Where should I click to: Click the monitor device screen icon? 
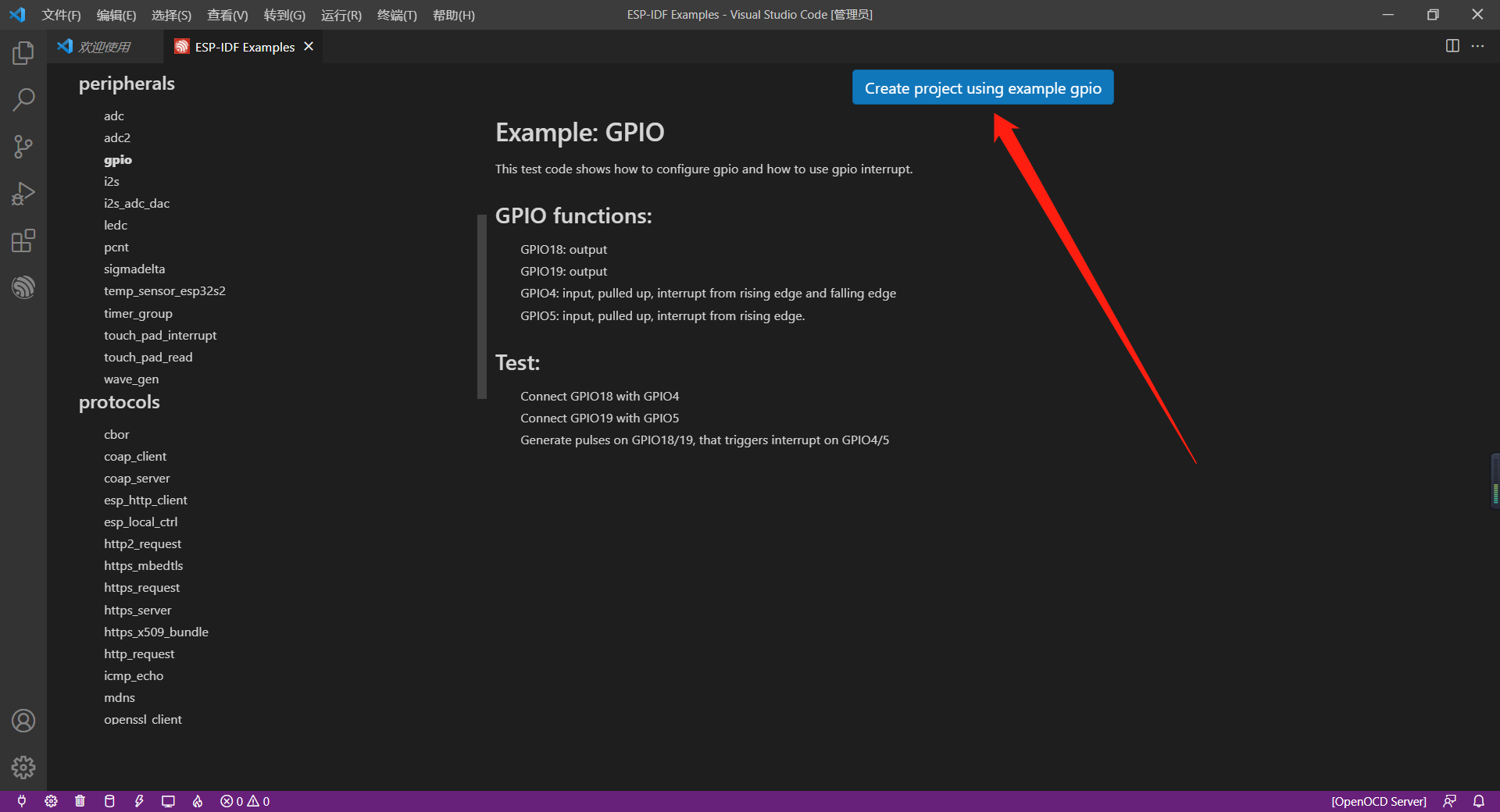tap(168, 801)
